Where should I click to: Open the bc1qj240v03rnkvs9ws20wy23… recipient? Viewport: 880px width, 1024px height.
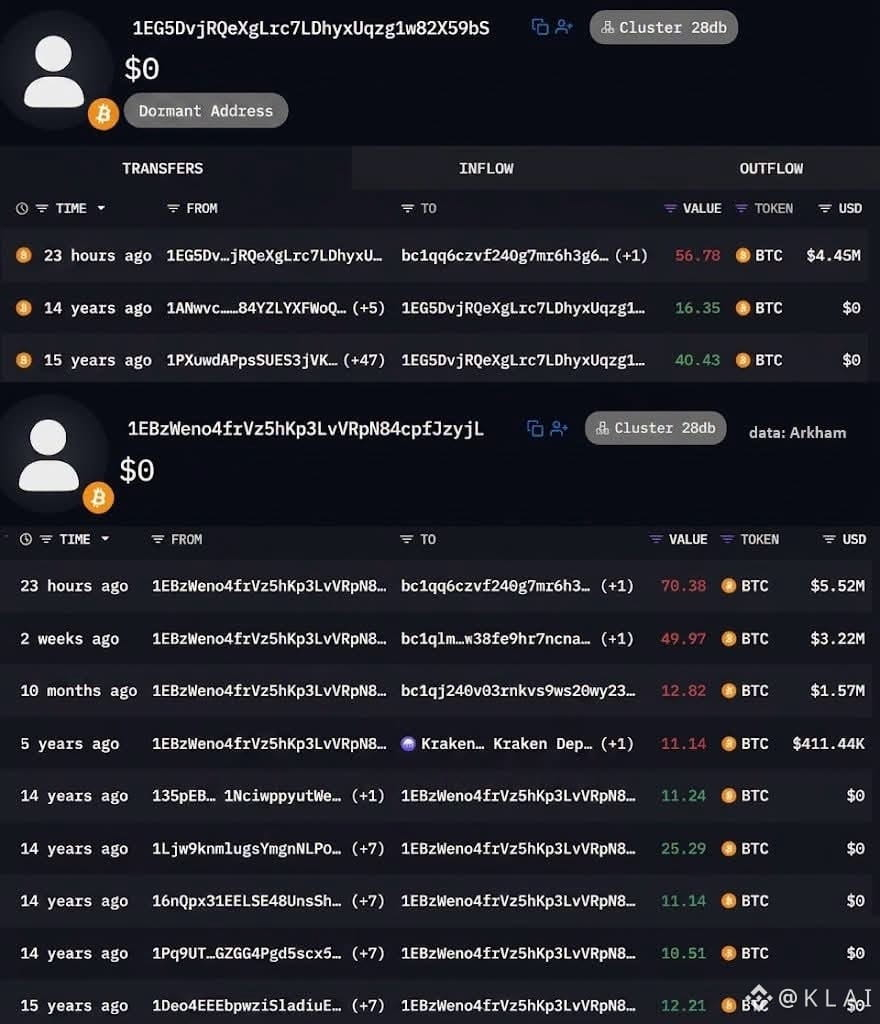(x=518, y=691)
